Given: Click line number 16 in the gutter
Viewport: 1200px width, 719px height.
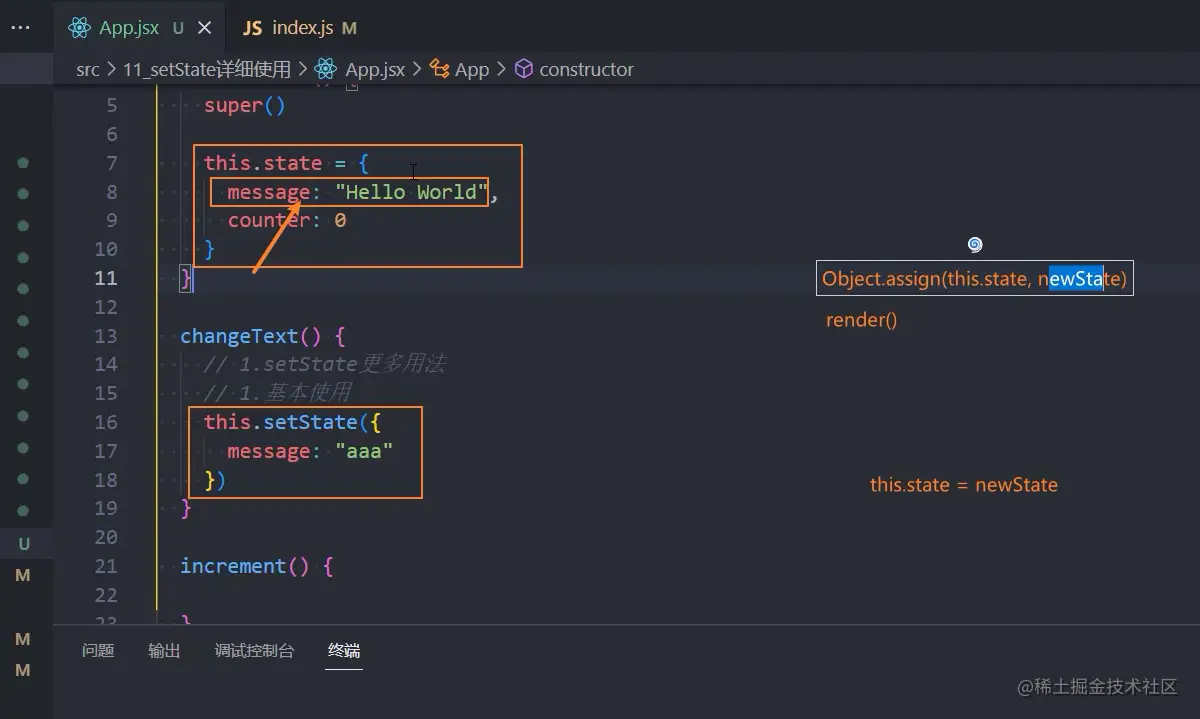Looking at the screenshot, I should click(106, 422).
